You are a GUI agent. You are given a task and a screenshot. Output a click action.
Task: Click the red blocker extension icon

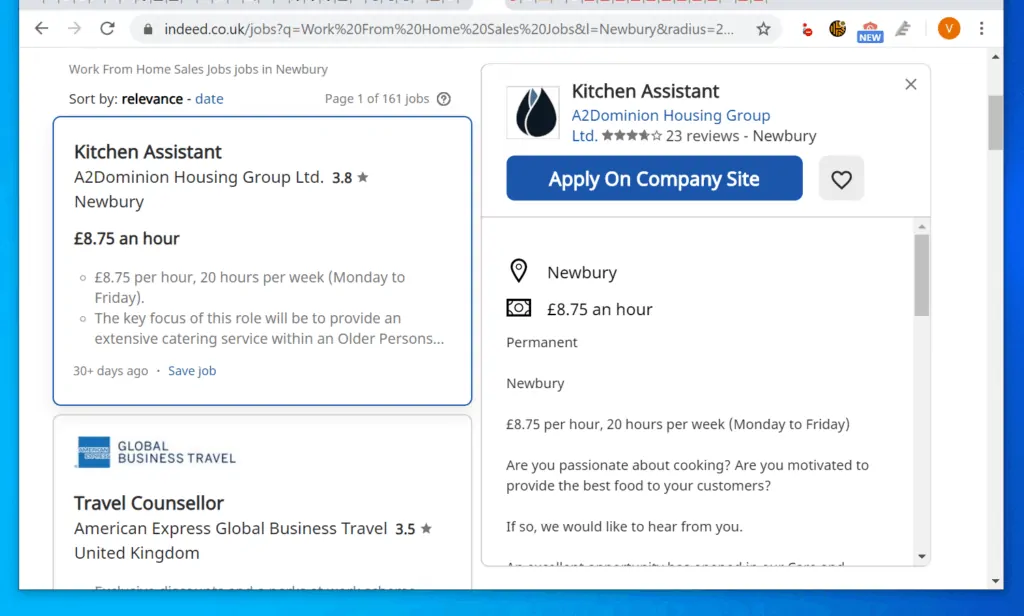coord(806,31)
